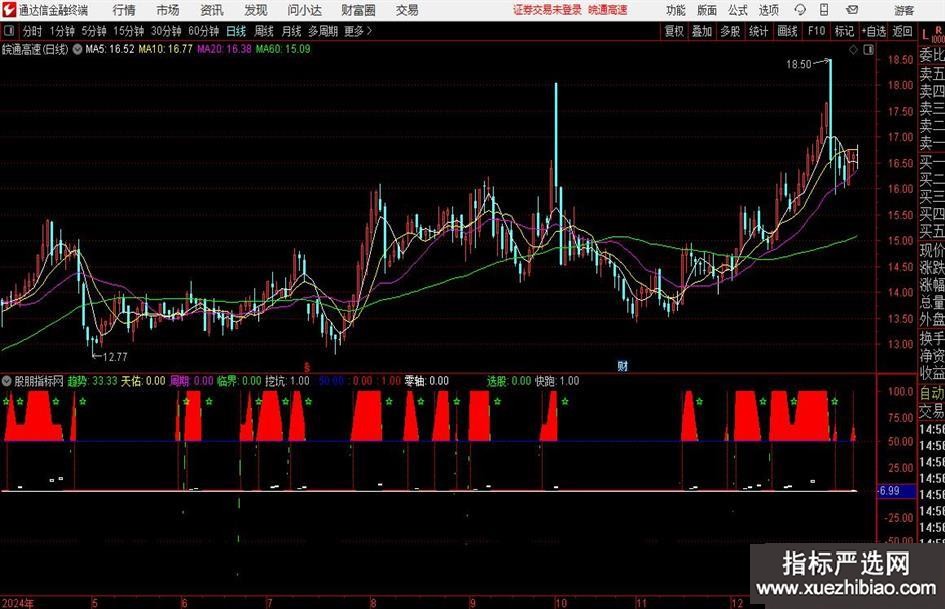This screenshot has width=945, height=609.
Task: Expand the 股朋指标网 indicator dropdown
Action: click(7, 381)
